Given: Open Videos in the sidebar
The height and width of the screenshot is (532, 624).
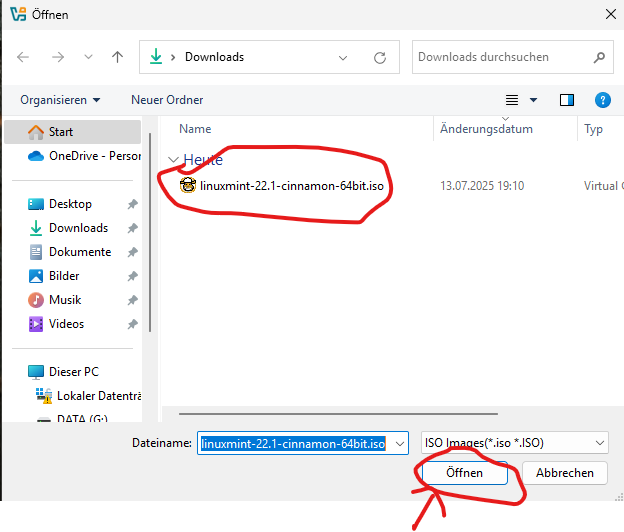Looking at the screenshot, I should (x=66, y=324).
